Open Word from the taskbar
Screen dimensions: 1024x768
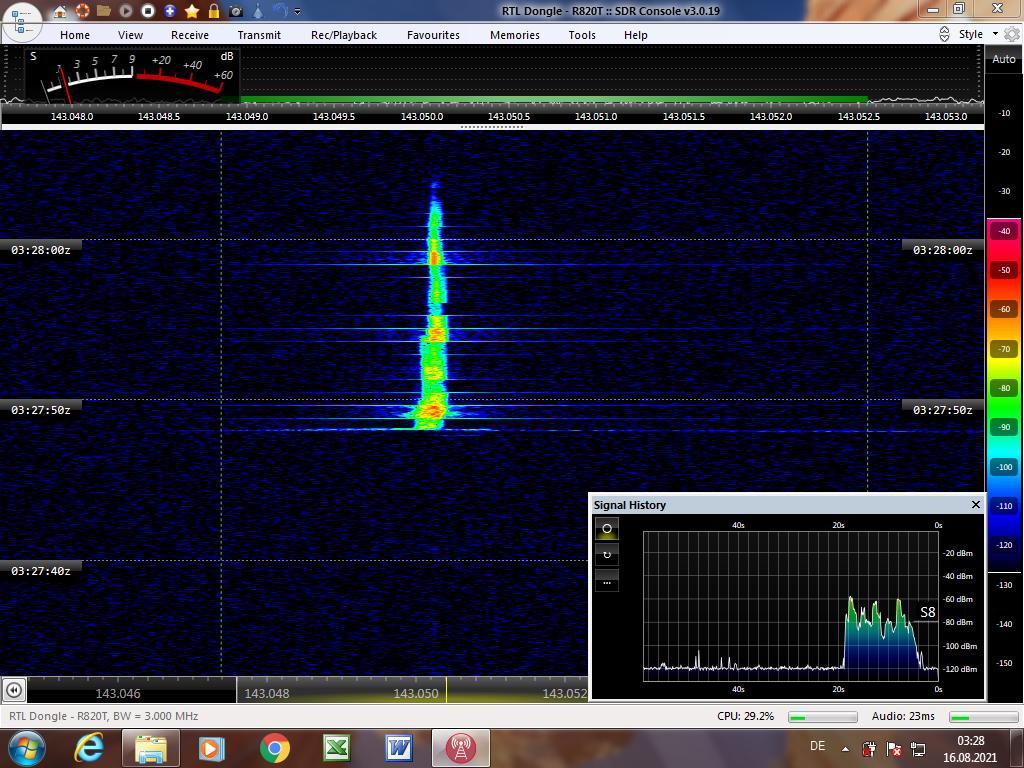pos(399,748)
